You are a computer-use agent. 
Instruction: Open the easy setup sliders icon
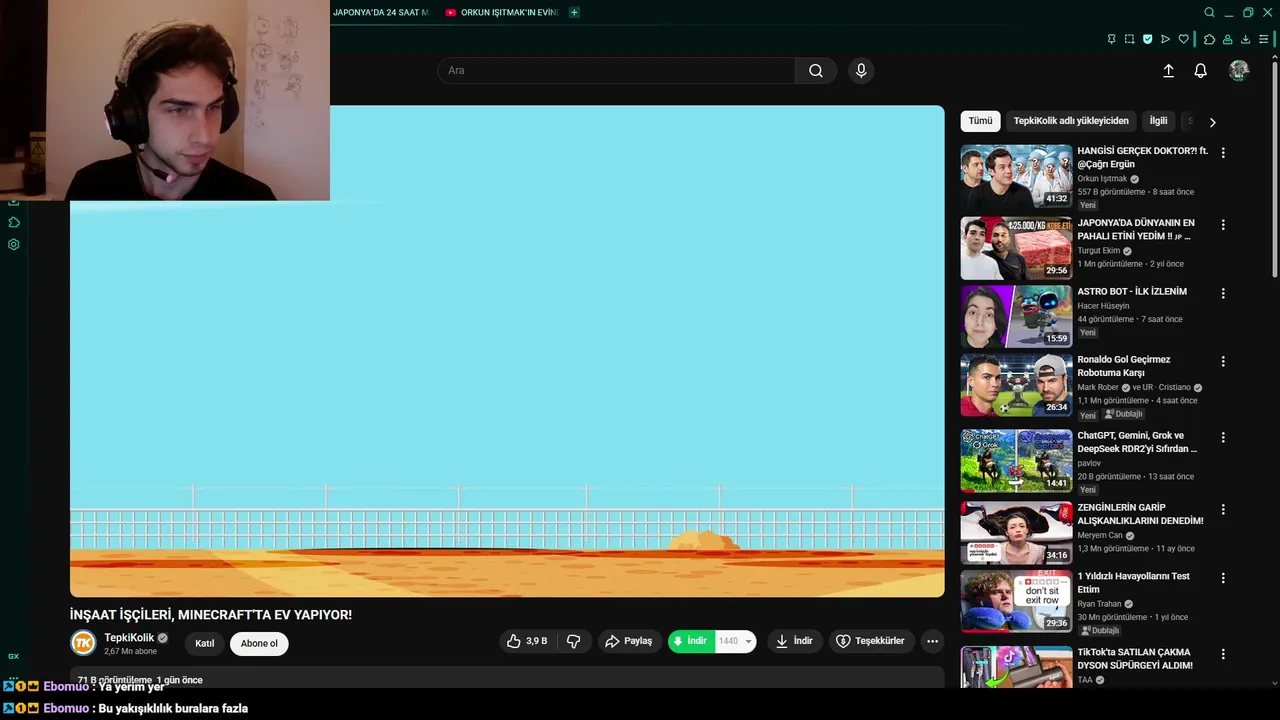1263,39
